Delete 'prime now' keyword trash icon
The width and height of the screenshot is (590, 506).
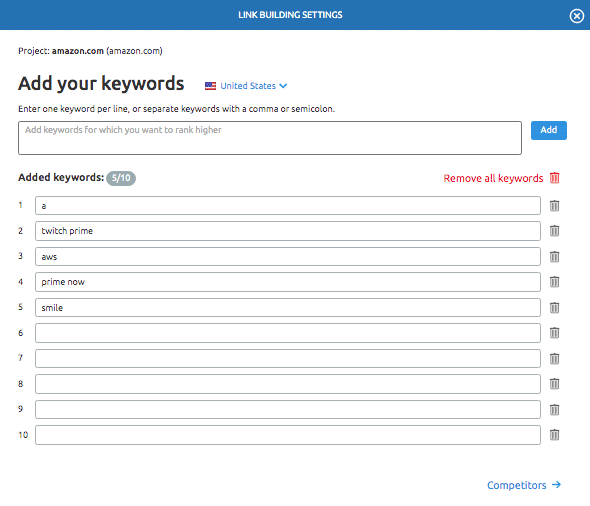tap(554, 282)
